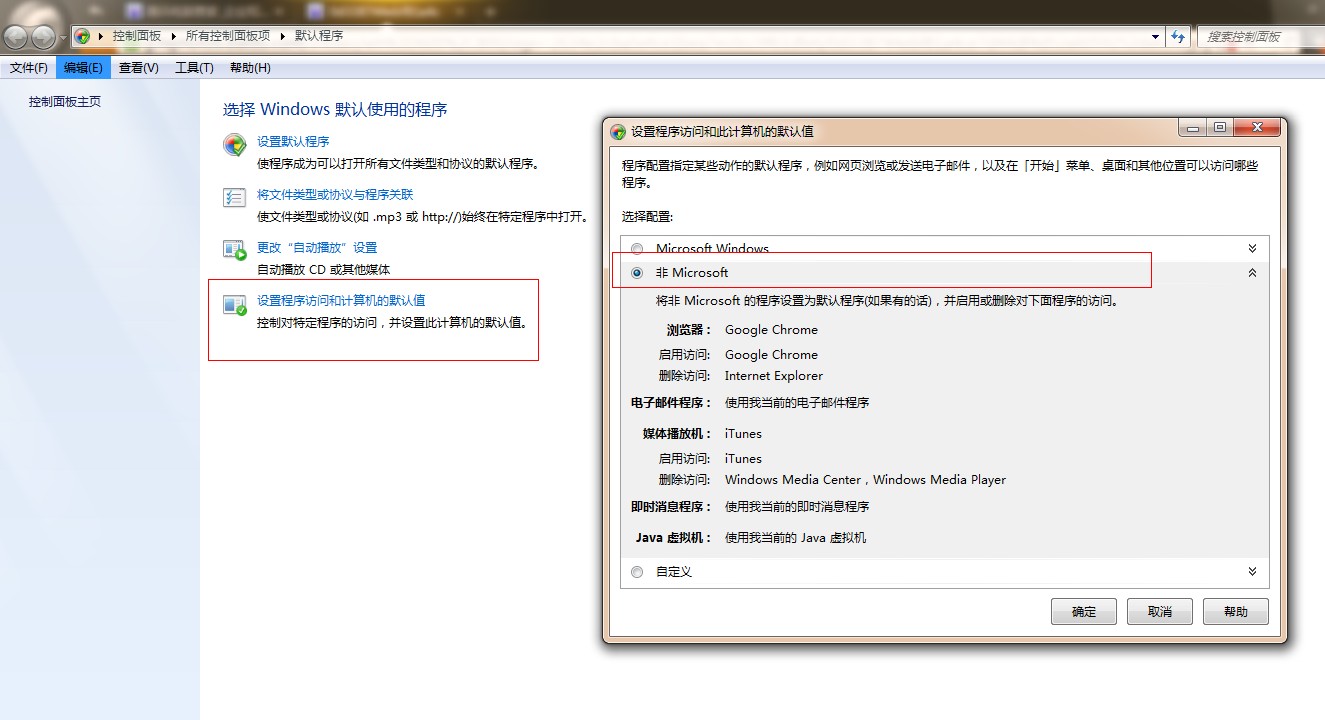Select the 非 Microsoft radio button
The image size is (1325, 720).
point(637,273)
